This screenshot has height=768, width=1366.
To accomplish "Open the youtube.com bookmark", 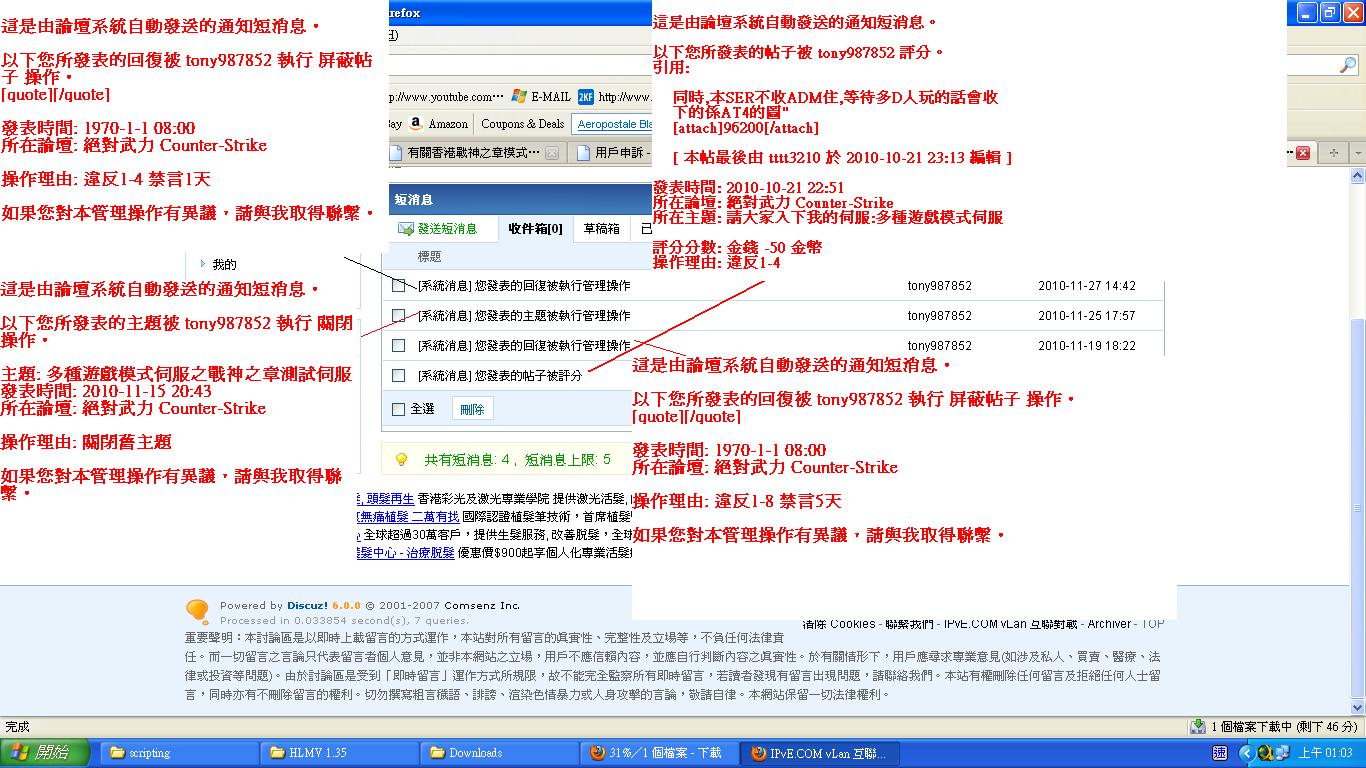I will coord(446,97).
